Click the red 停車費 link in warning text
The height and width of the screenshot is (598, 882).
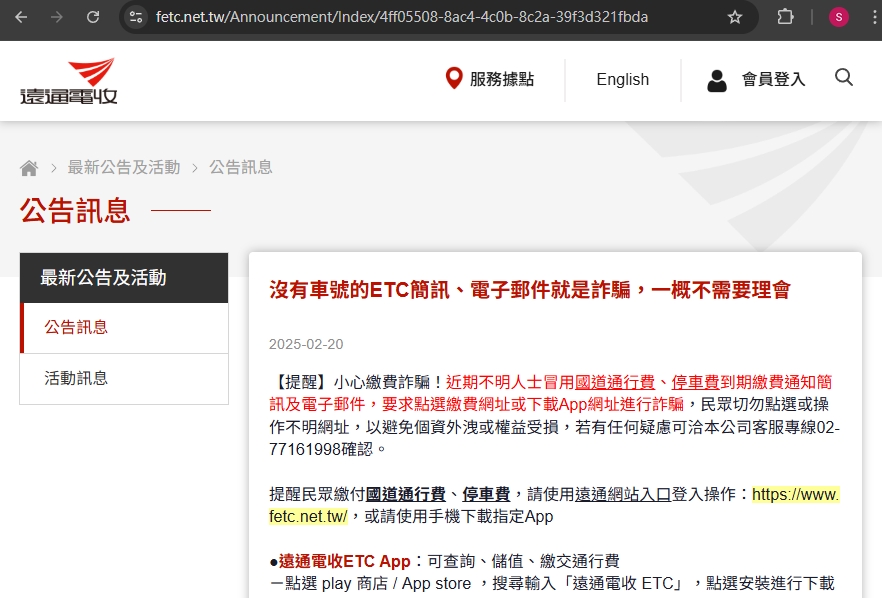tap(695, 383)
